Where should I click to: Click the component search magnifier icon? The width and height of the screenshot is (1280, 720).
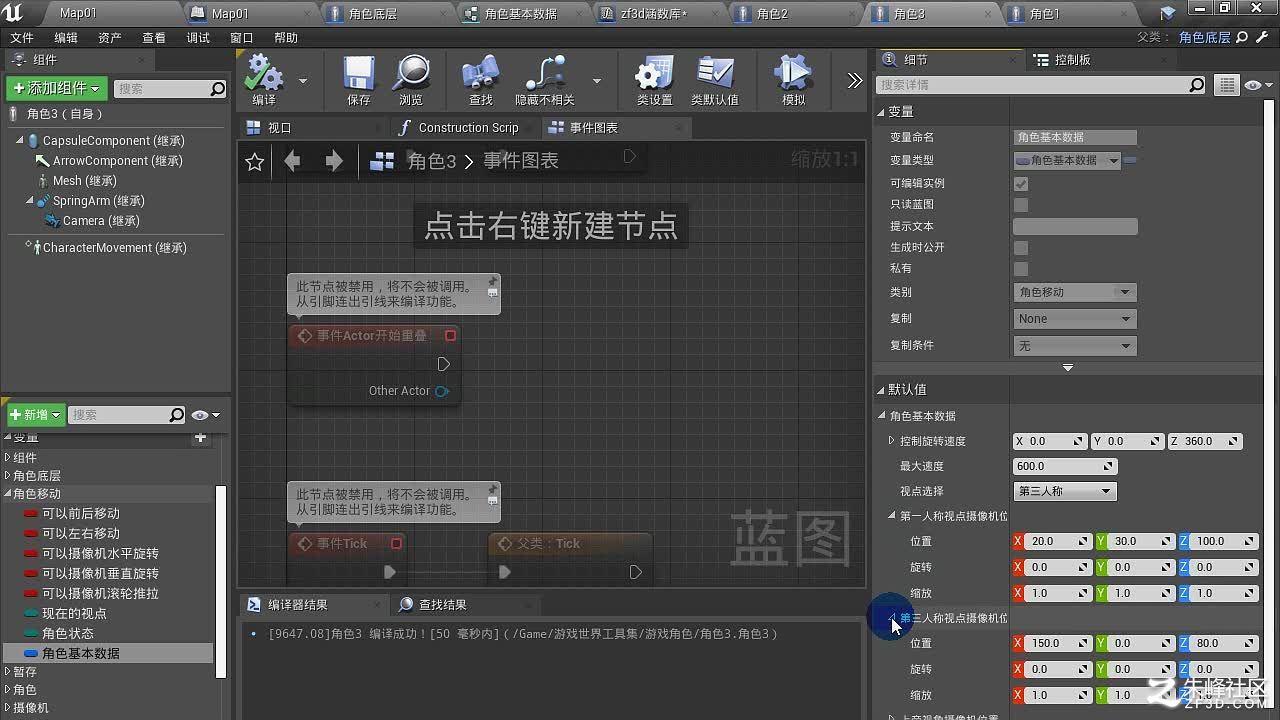(218, 89)
